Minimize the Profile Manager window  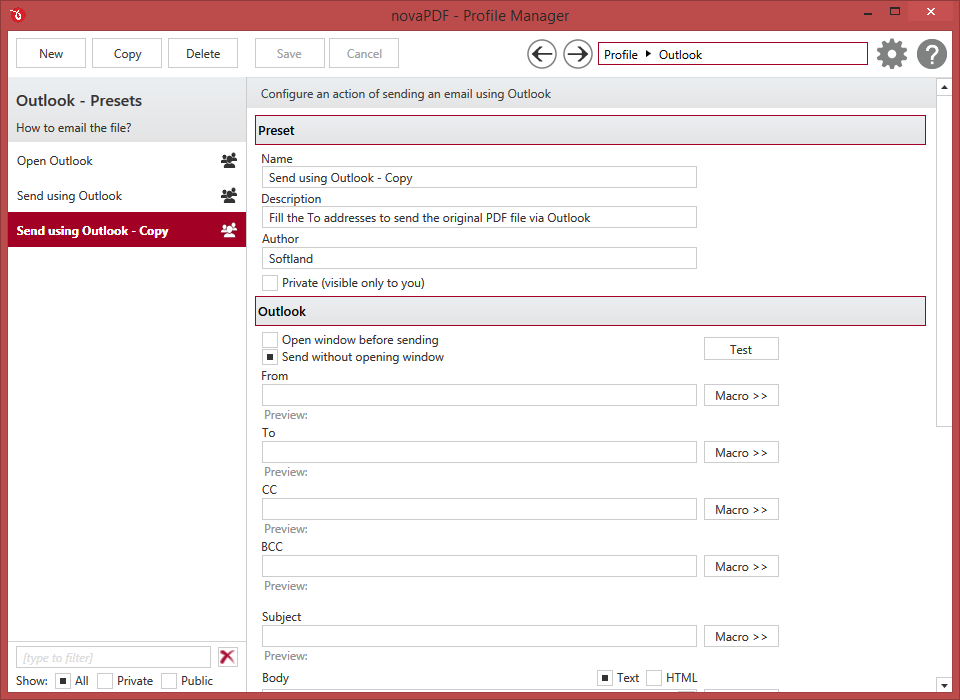868,12
